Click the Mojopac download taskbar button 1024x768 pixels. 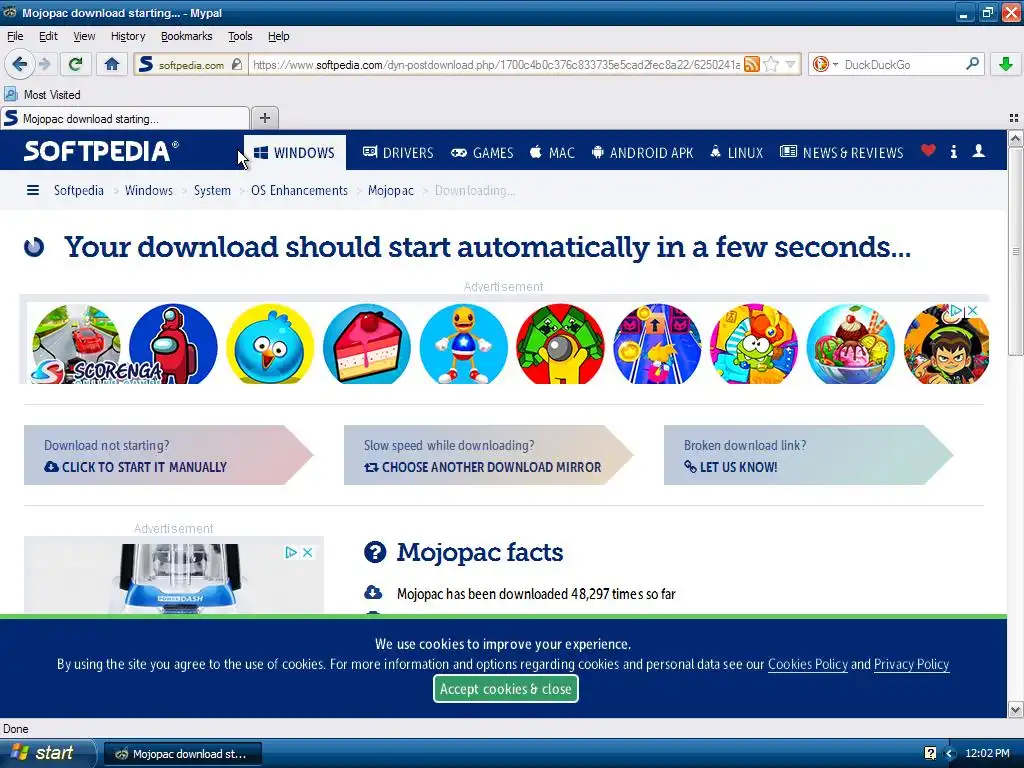(x=184, y=754)
